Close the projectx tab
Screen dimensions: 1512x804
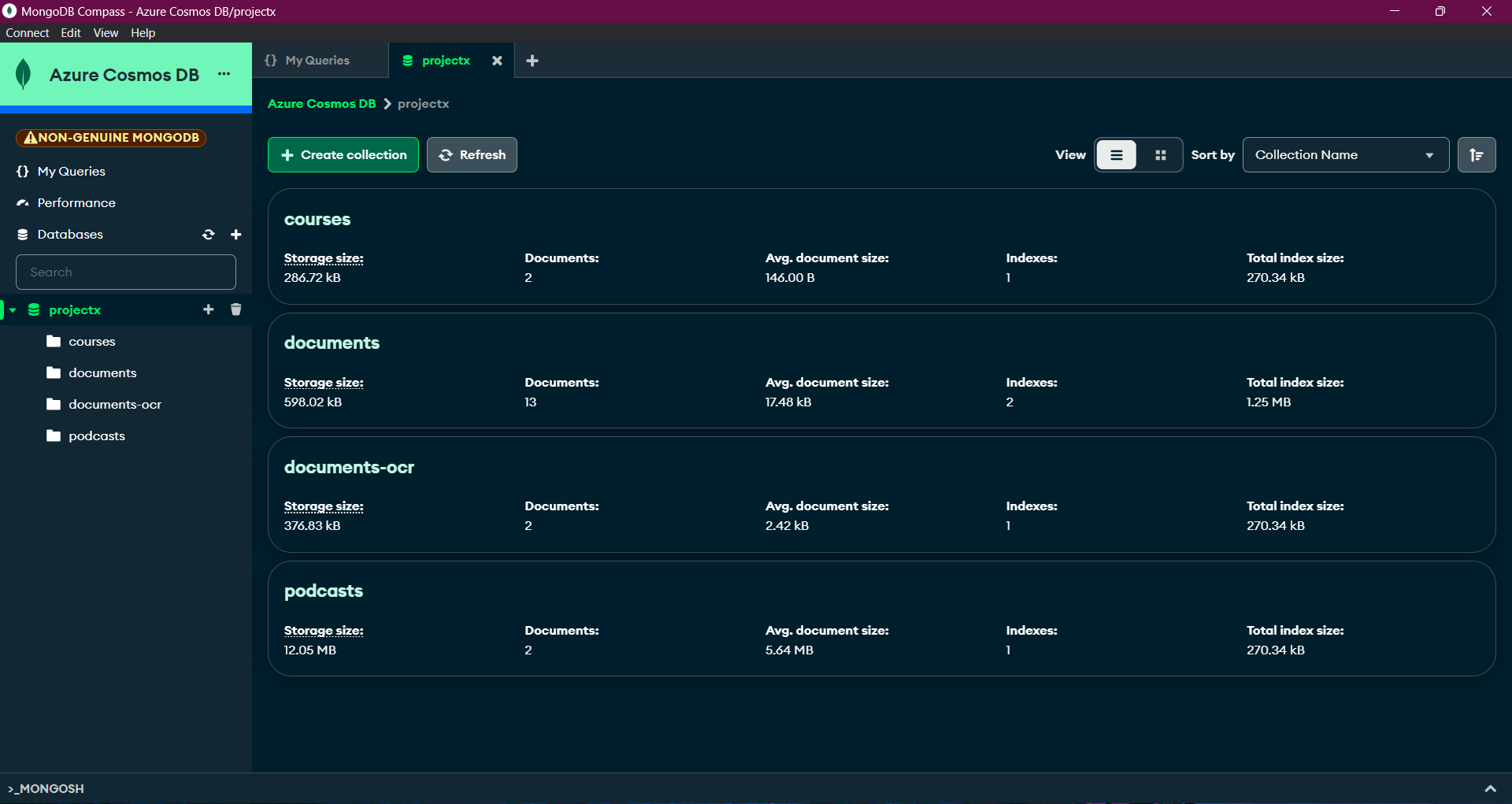[497, 61]
